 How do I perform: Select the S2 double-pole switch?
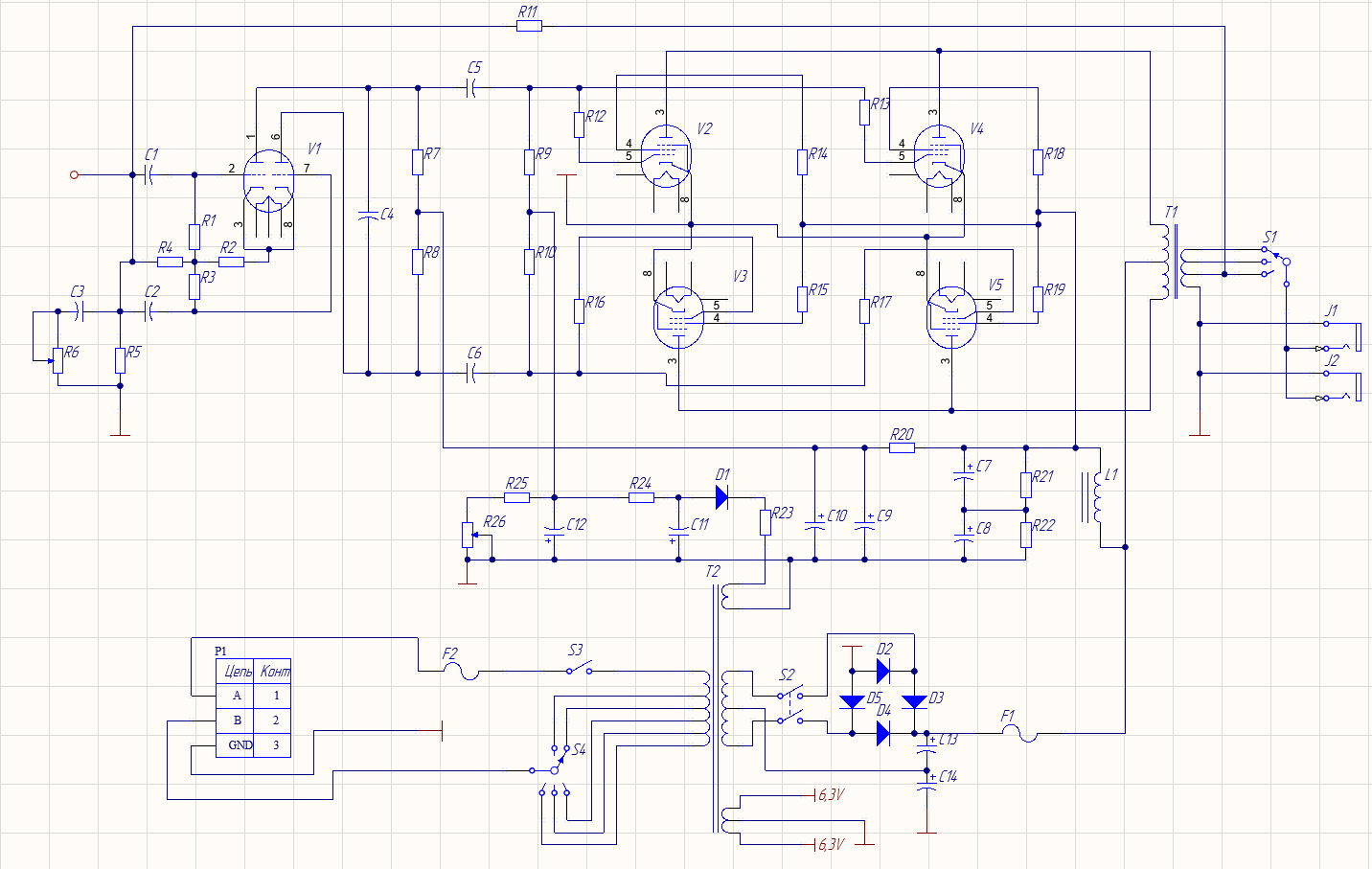pyautogui.click(x=790, y=706)
